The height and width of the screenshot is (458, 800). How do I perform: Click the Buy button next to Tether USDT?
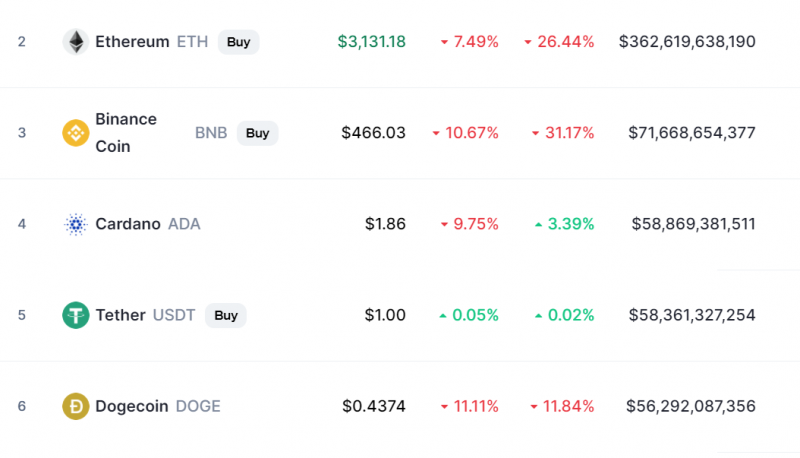point(226,315)
